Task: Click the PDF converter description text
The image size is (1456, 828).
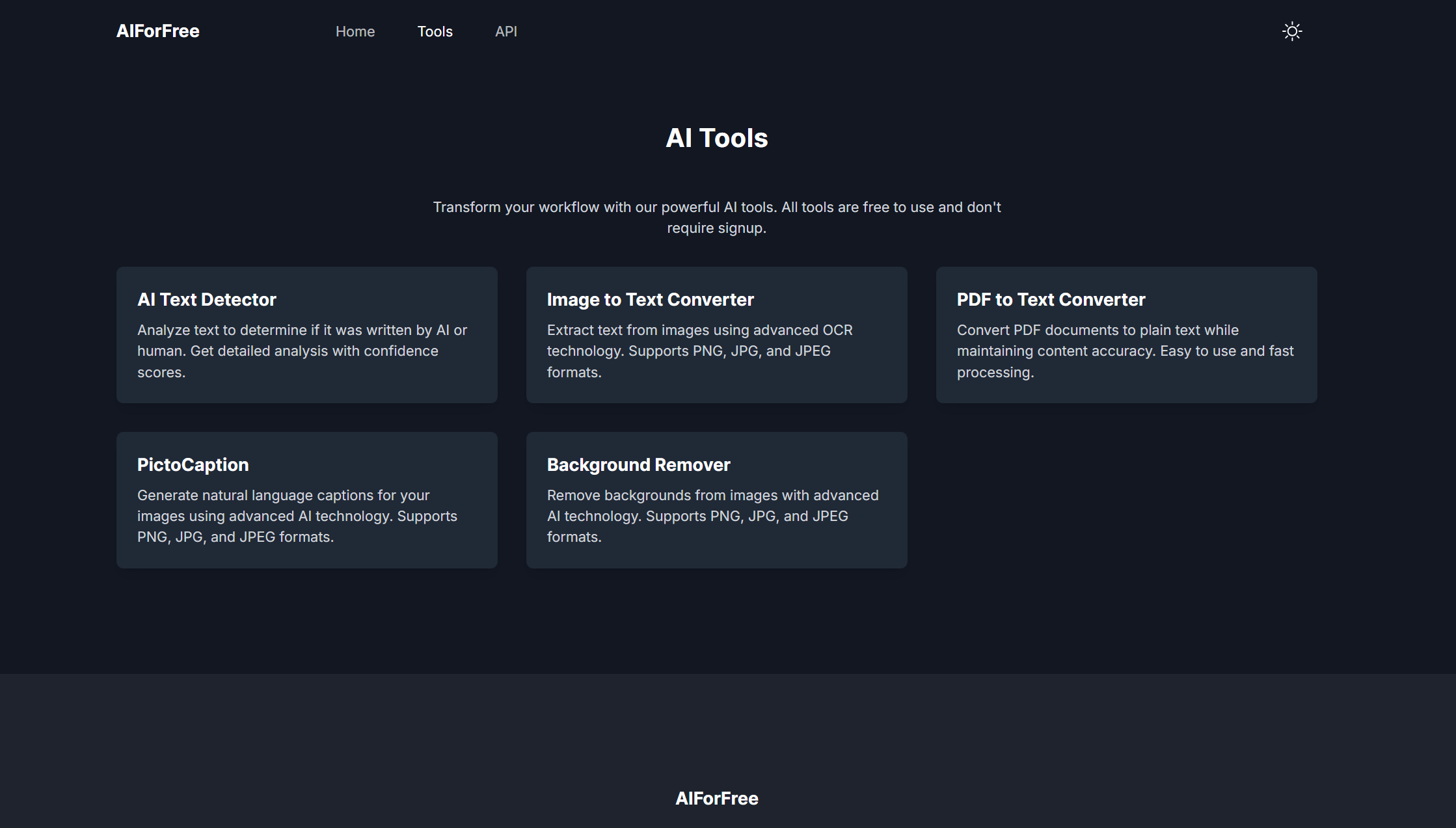Action: click(x=1125, y=351)
